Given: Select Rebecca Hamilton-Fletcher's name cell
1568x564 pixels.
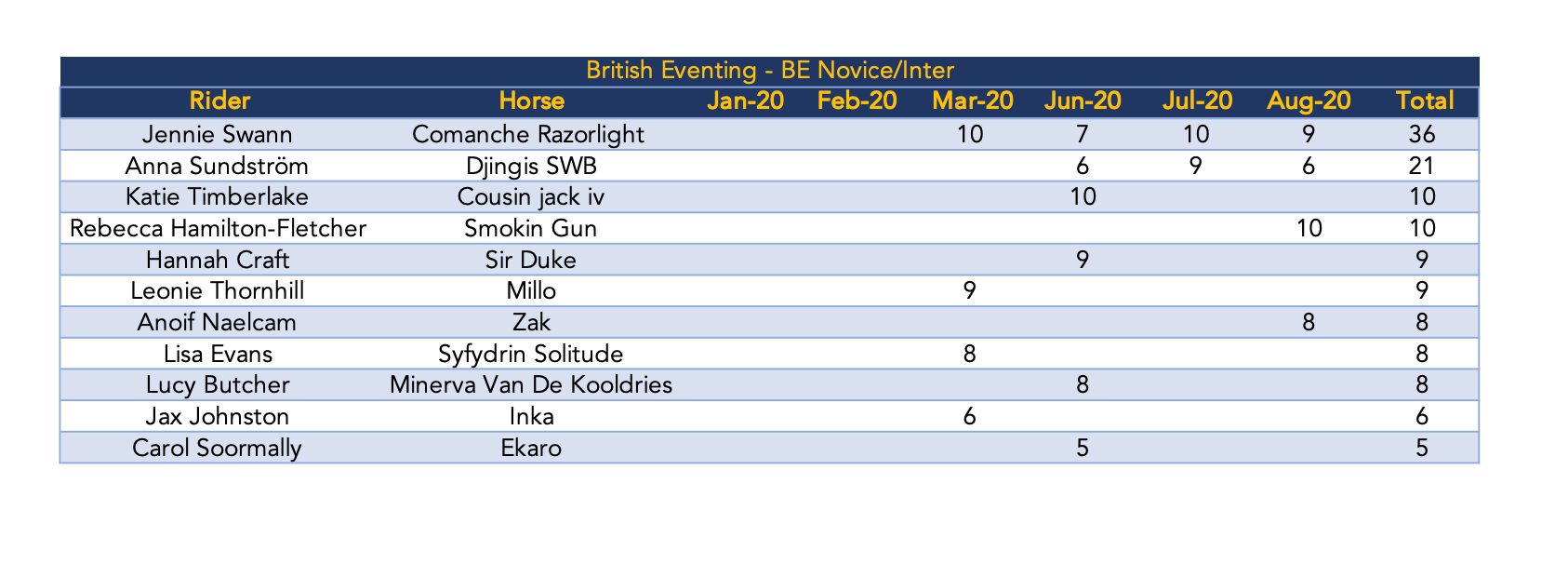Looking at the screenshot, I should tap(218, 228).
